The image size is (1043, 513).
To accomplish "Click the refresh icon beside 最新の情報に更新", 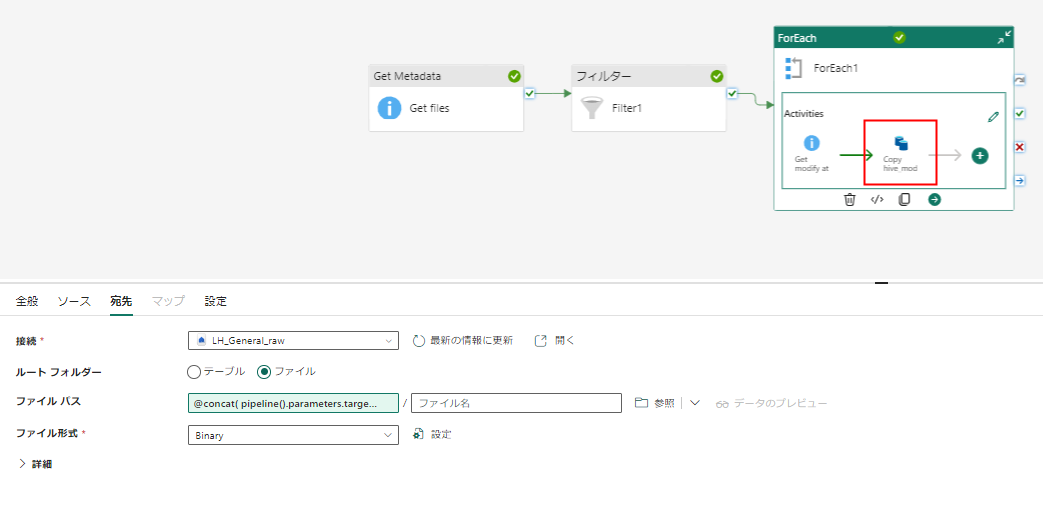I will tap(418, 341).
